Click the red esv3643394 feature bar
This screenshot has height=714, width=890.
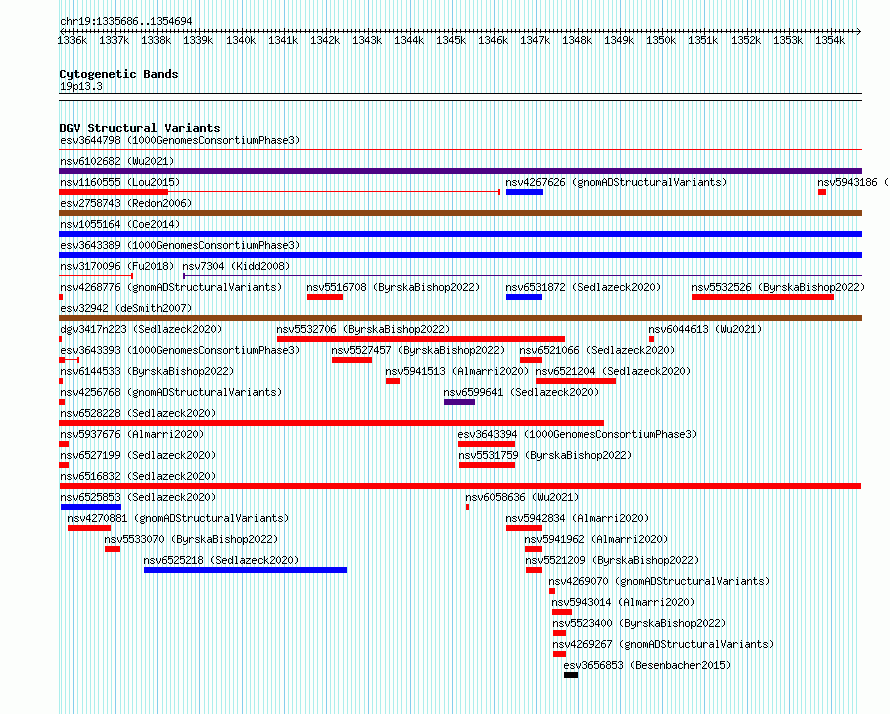(486, 444)
